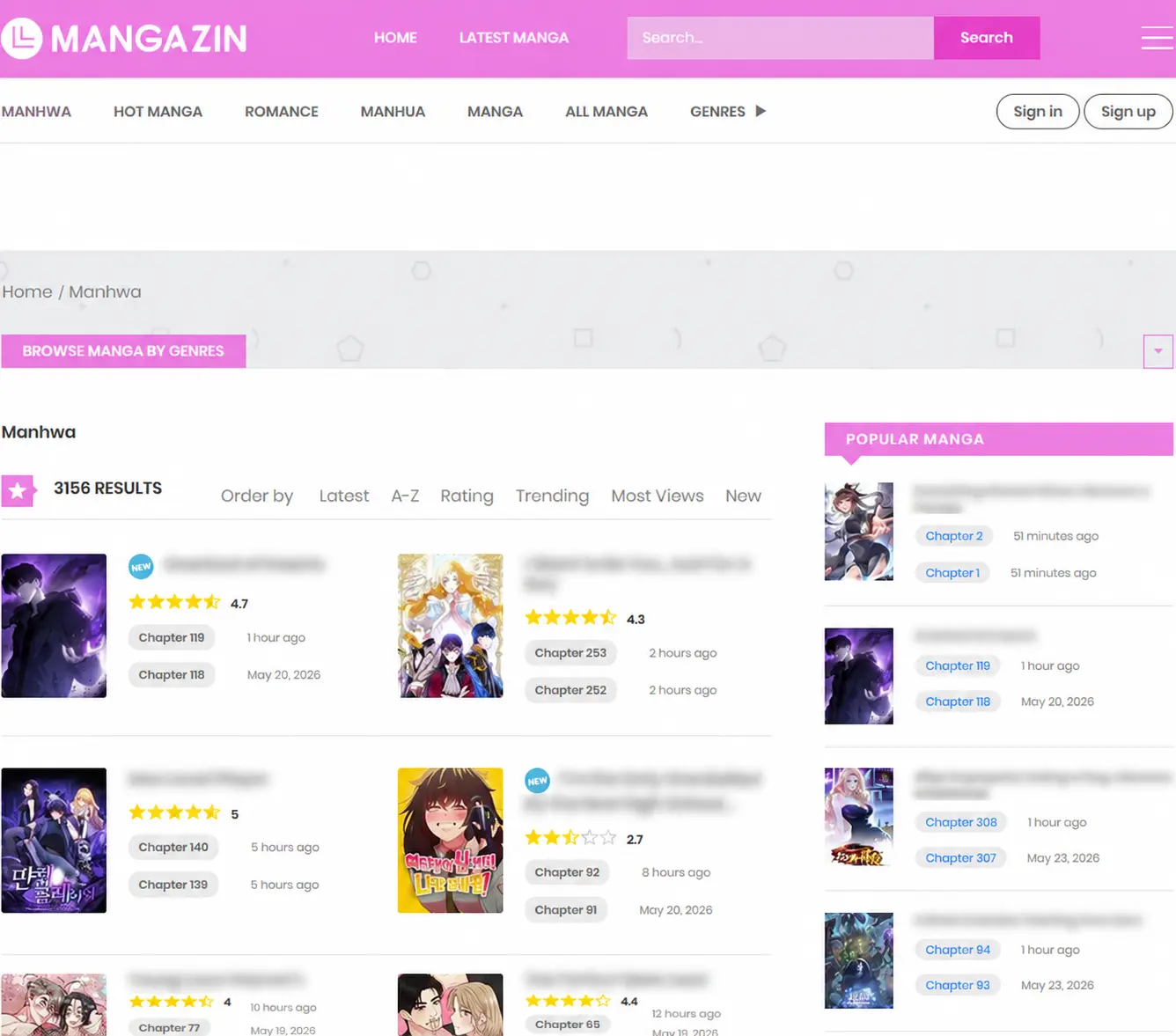Open the MANHUA category

click(x=393, y=112)
